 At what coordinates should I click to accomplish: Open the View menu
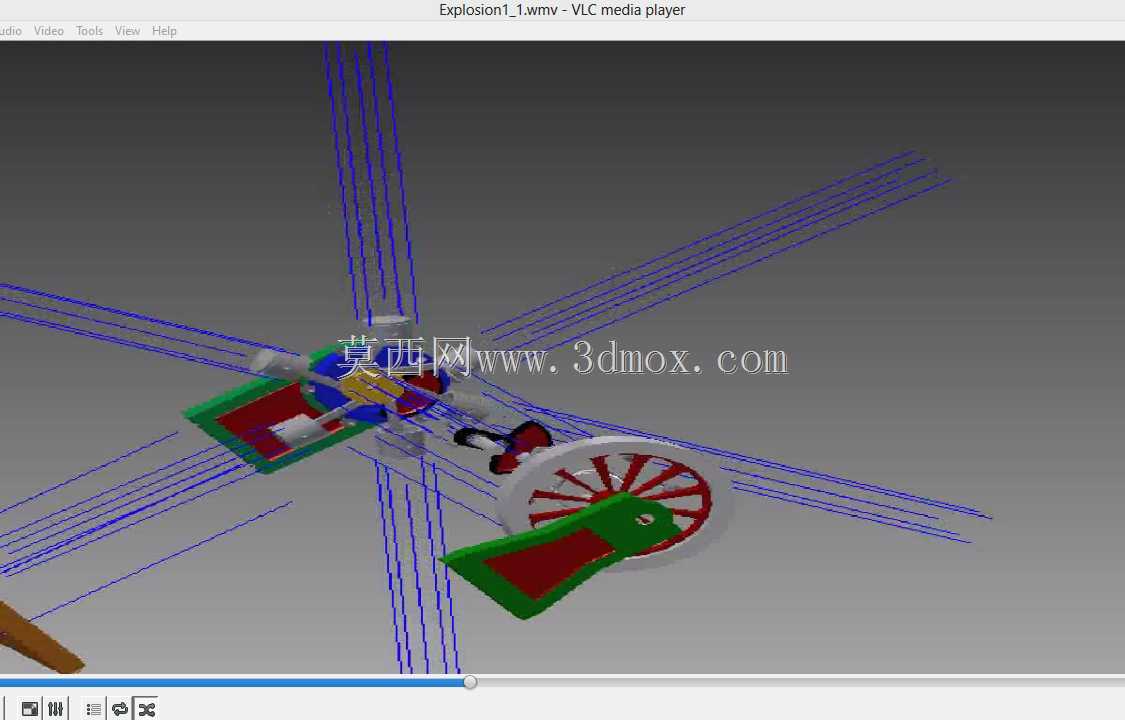[127, 31]
